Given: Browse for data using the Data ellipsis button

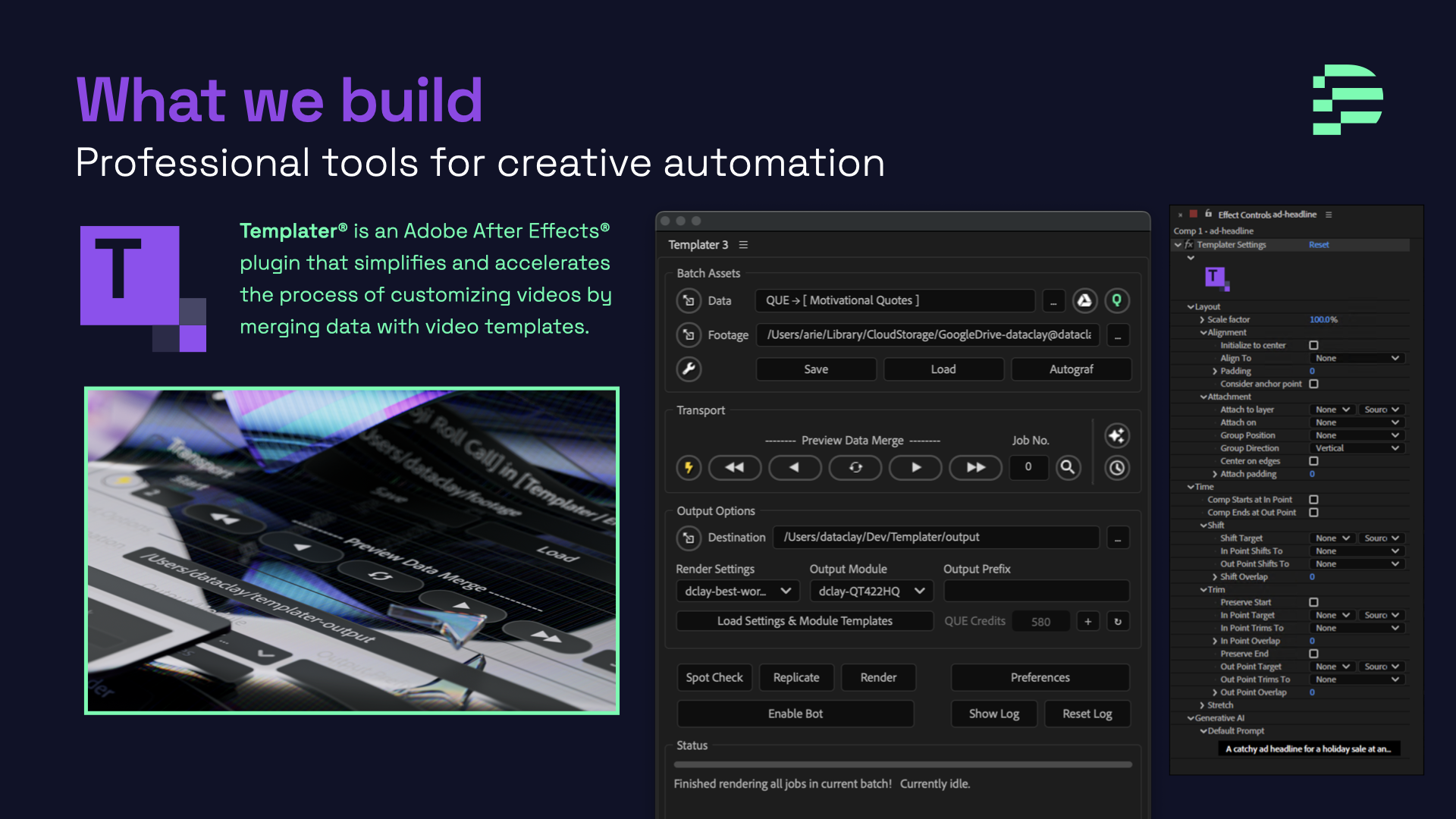Looking at the screenshot, I should click(x=1053, y=301).
